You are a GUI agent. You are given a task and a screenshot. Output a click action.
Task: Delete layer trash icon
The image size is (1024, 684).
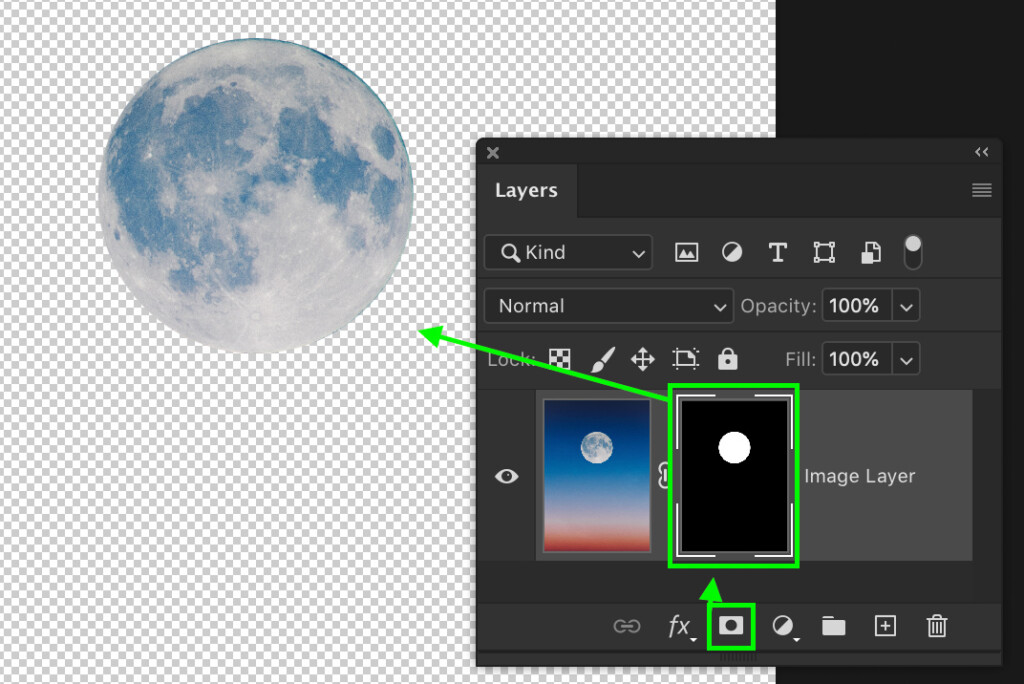936,626
